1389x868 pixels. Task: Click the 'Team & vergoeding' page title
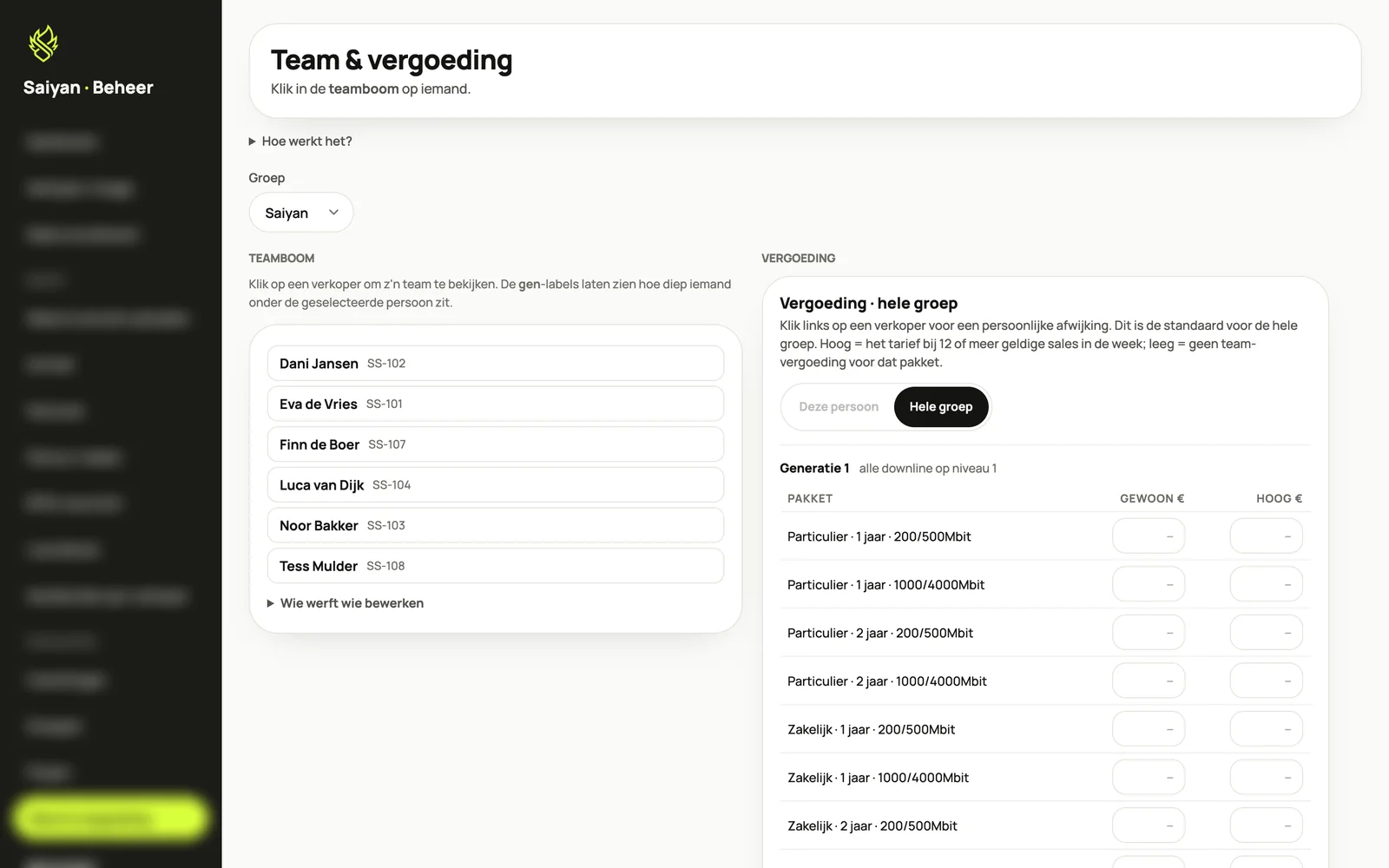point(392,60)
